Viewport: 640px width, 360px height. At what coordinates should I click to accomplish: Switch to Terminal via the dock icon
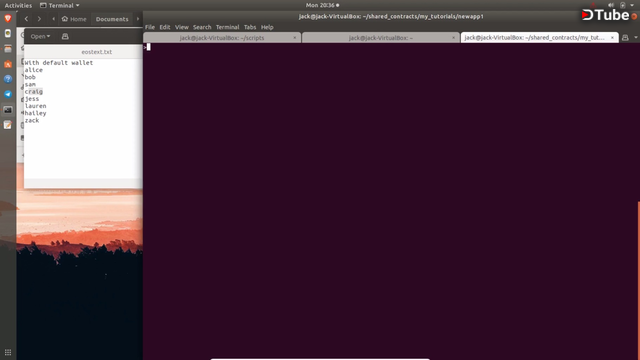point(8,110)
